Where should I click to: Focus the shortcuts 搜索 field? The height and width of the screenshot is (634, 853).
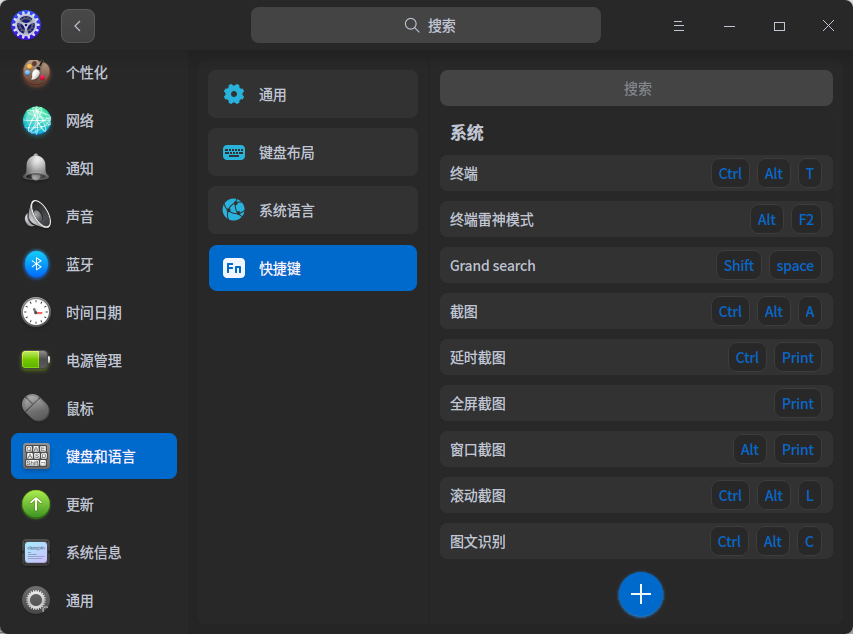(x=636, y=88)
